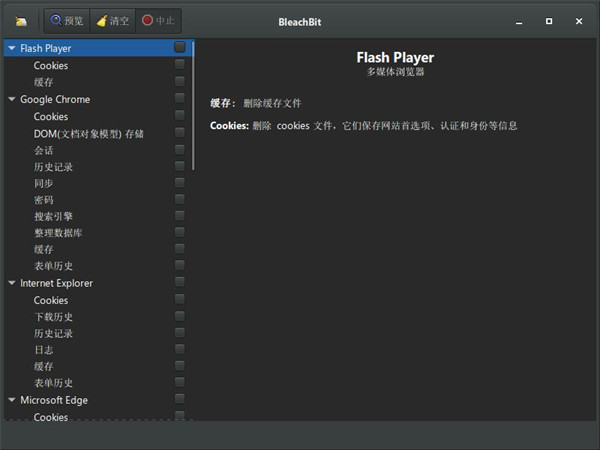The image size is (600, 450).
Task: Collapse the Microsoft Edge tree group
Action: (11, 400)
